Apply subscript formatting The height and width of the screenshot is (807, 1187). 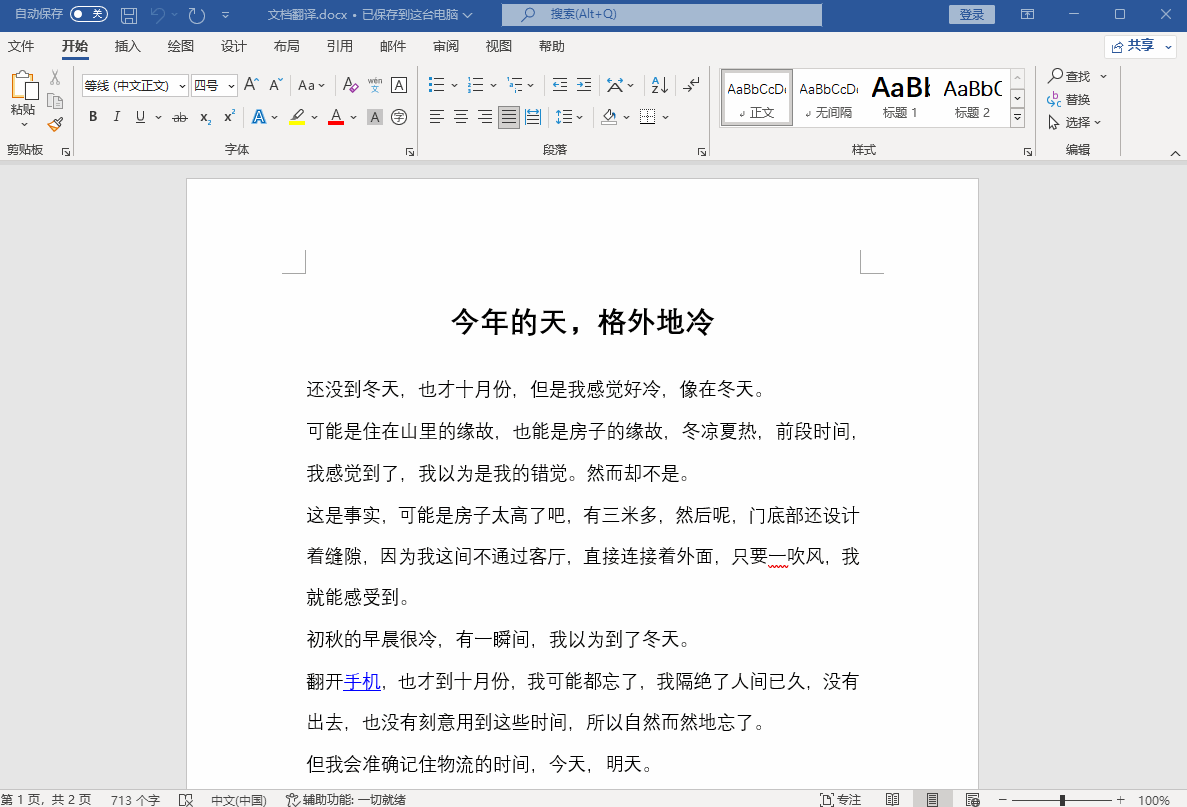click(x=205, y=117)
